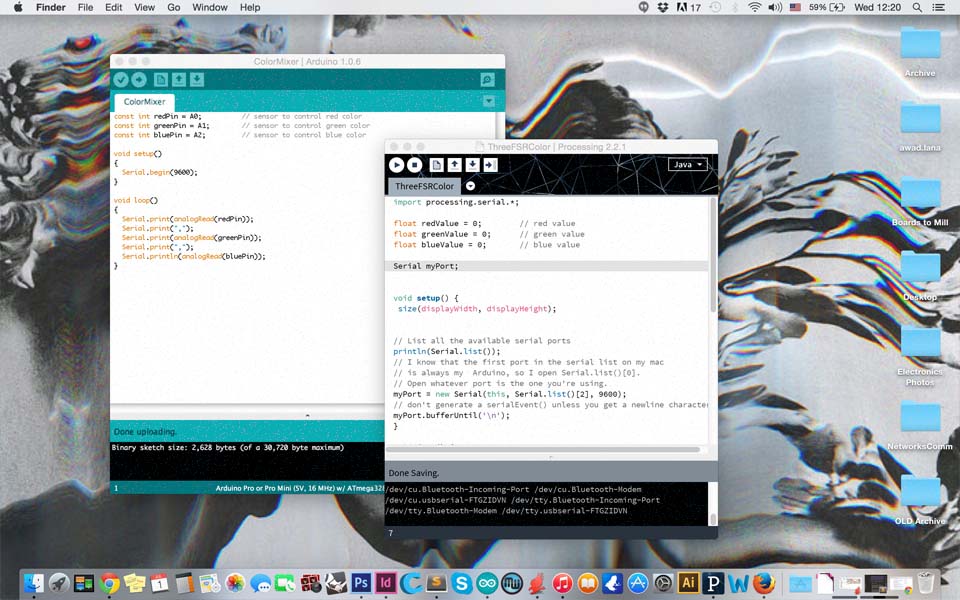Click Dropbox icon in menu bar
The image size is (960, 600).
point(662,7)
